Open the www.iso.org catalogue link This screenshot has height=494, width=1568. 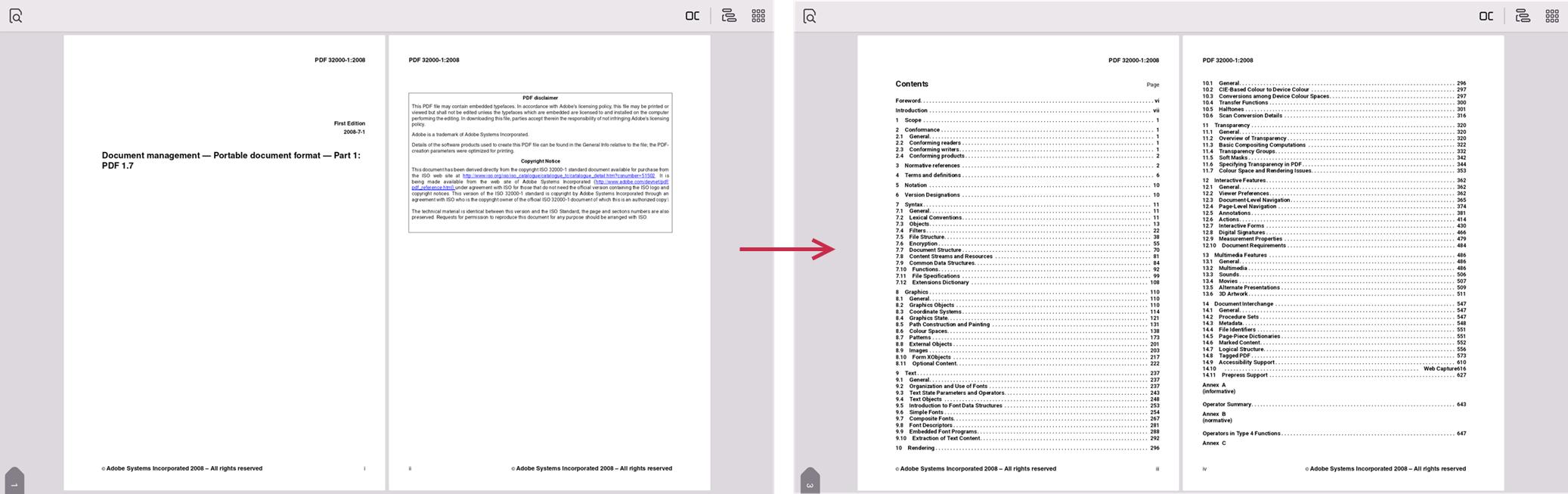click(x=558, y=176)
